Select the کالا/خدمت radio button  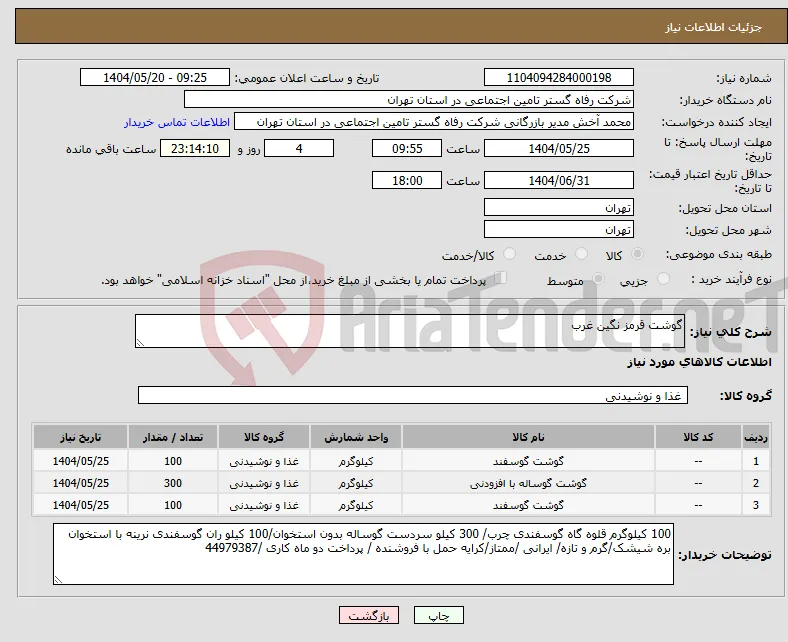tap(509, 254)
